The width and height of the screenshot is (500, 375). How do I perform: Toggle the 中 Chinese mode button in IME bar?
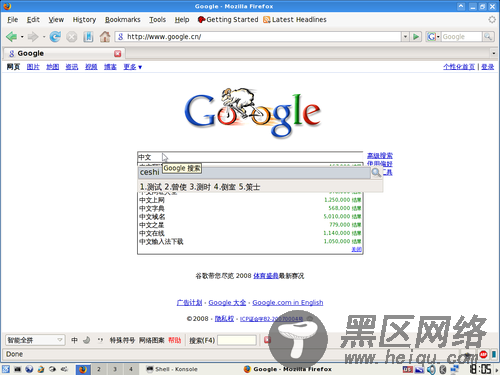click(x=74, y=340)
